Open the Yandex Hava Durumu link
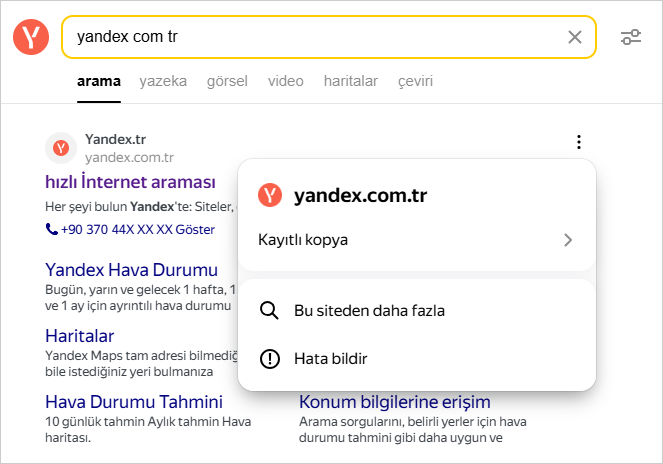This screenshot has height=464, width=663. pos(131,270)
